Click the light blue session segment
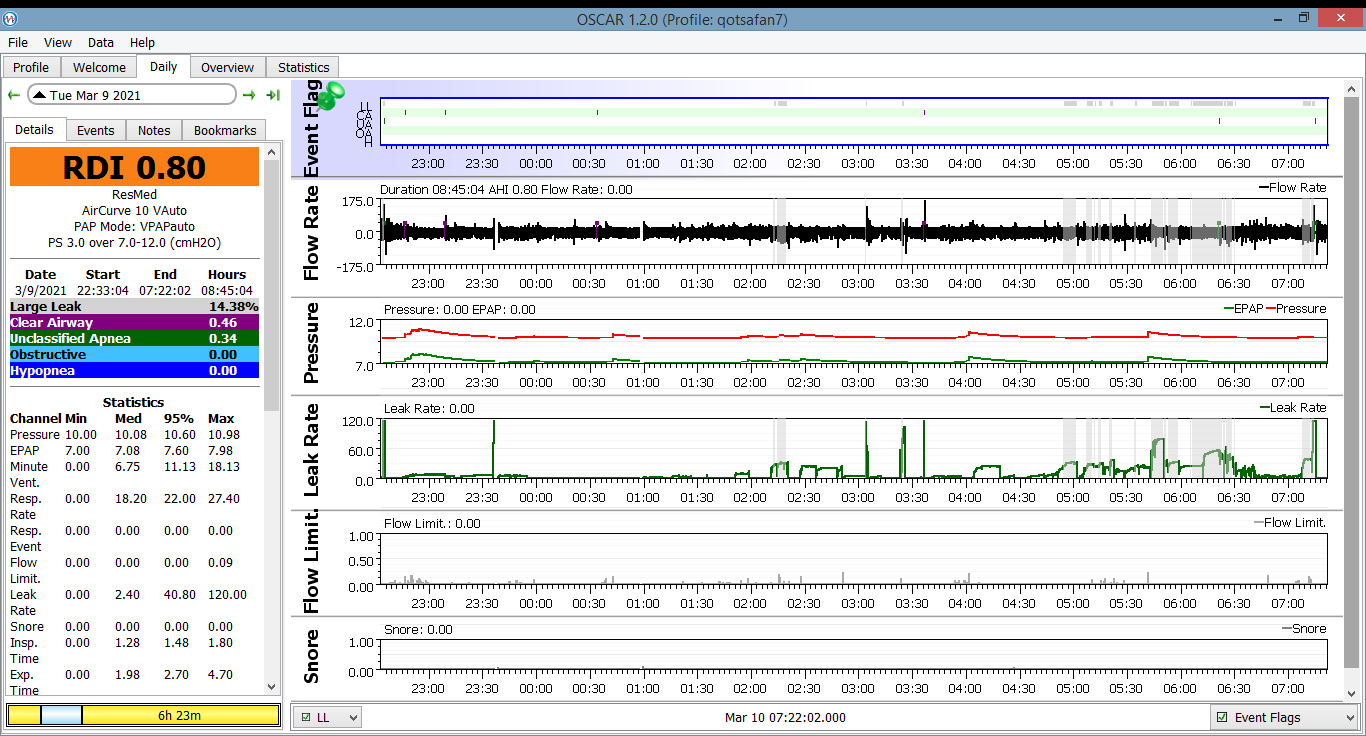1366x736 pixels. point(61,715)
